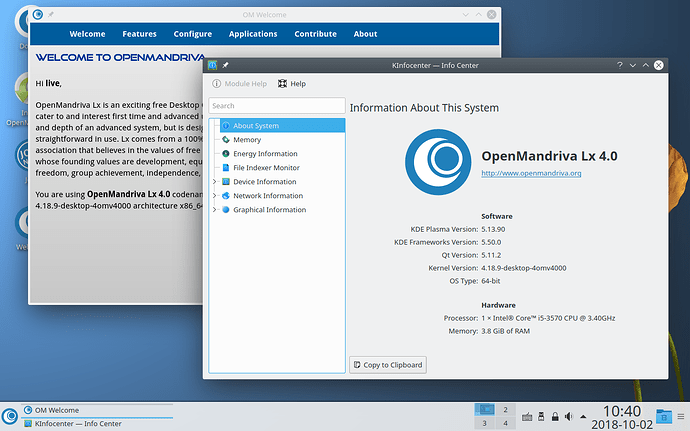Open keyboard layout tray icon
This screenshot has width=690, height=431.
click(527, 416)
